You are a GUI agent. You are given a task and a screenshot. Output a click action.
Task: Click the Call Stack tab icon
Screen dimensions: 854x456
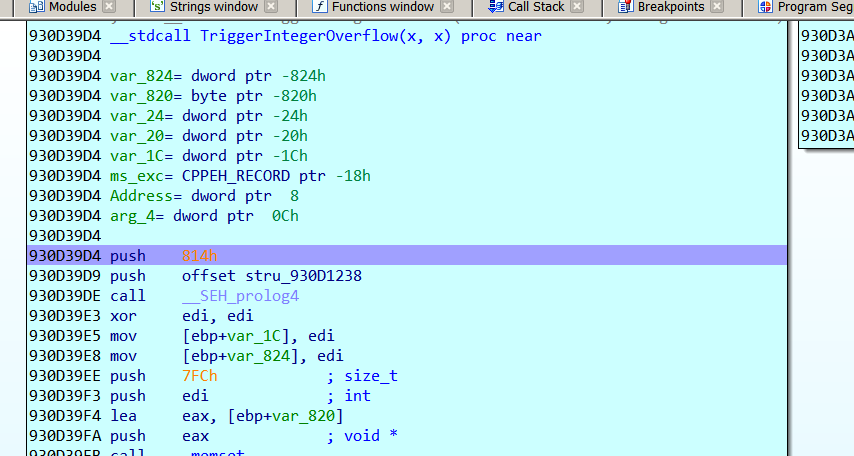[496, 7]
